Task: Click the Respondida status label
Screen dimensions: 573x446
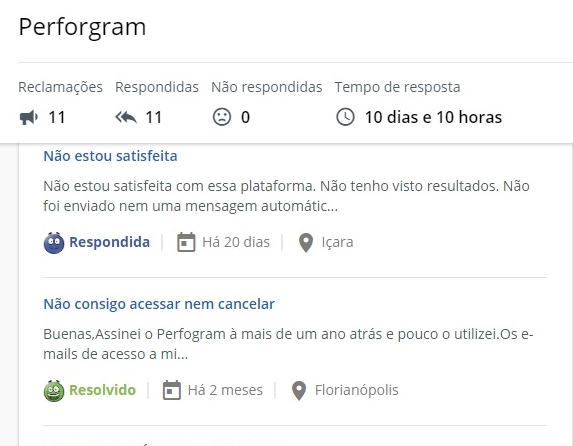Action: point(110,242)
